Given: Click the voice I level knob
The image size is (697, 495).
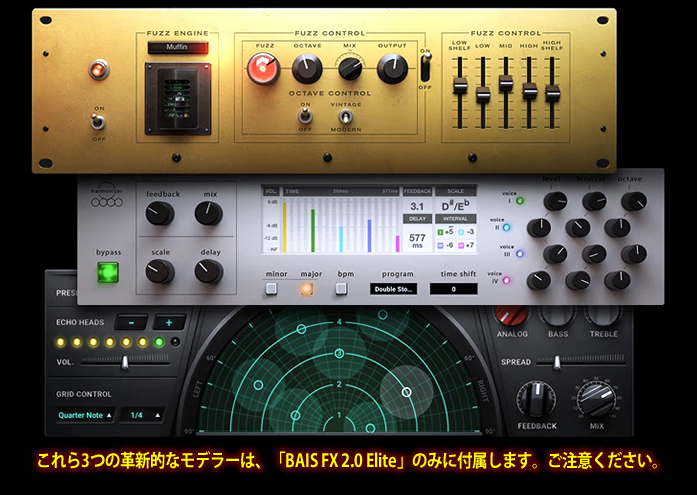Looking at the screenshot, I should (555, 201).
